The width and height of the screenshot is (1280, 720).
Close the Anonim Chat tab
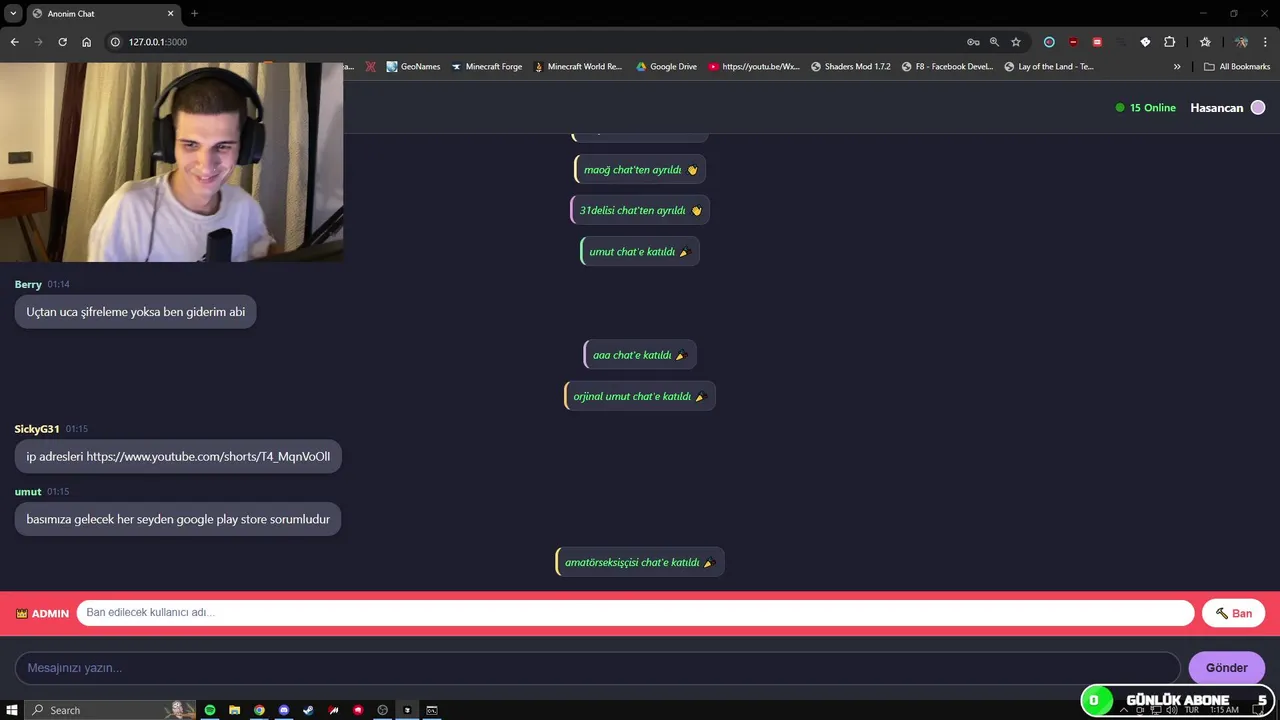pos(170,14)
